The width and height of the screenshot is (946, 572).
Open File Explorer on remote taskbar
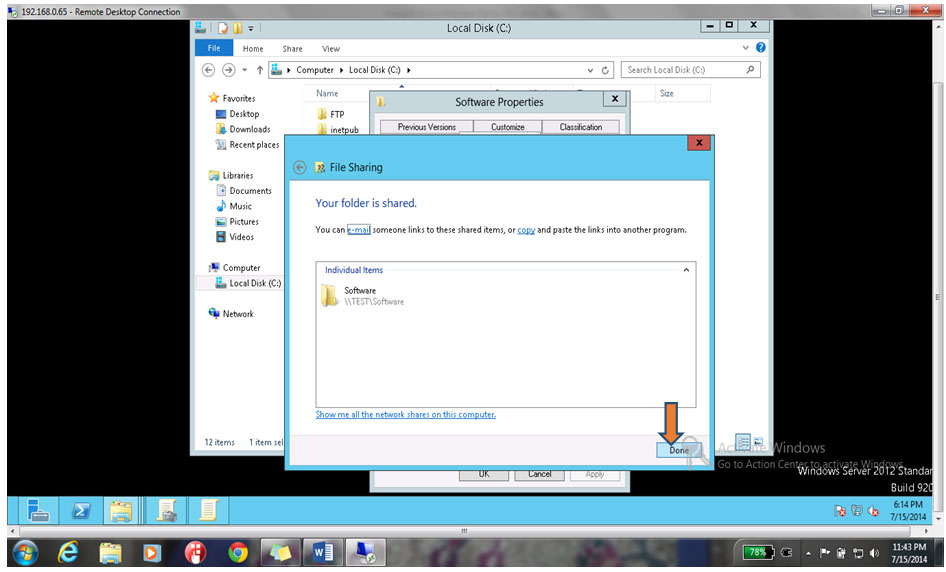121,510
